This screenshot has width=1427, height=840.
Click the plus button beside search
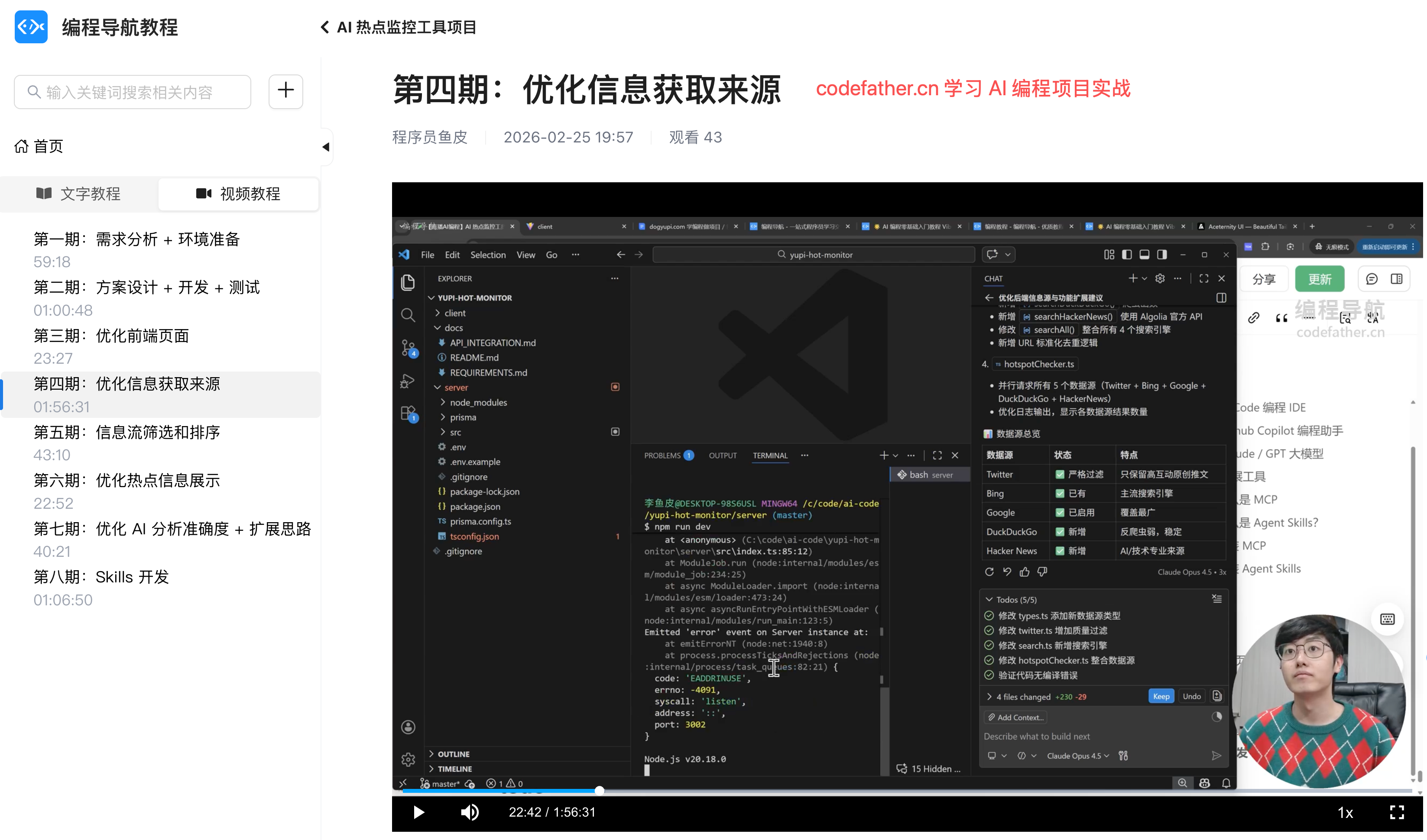[285, 91]
